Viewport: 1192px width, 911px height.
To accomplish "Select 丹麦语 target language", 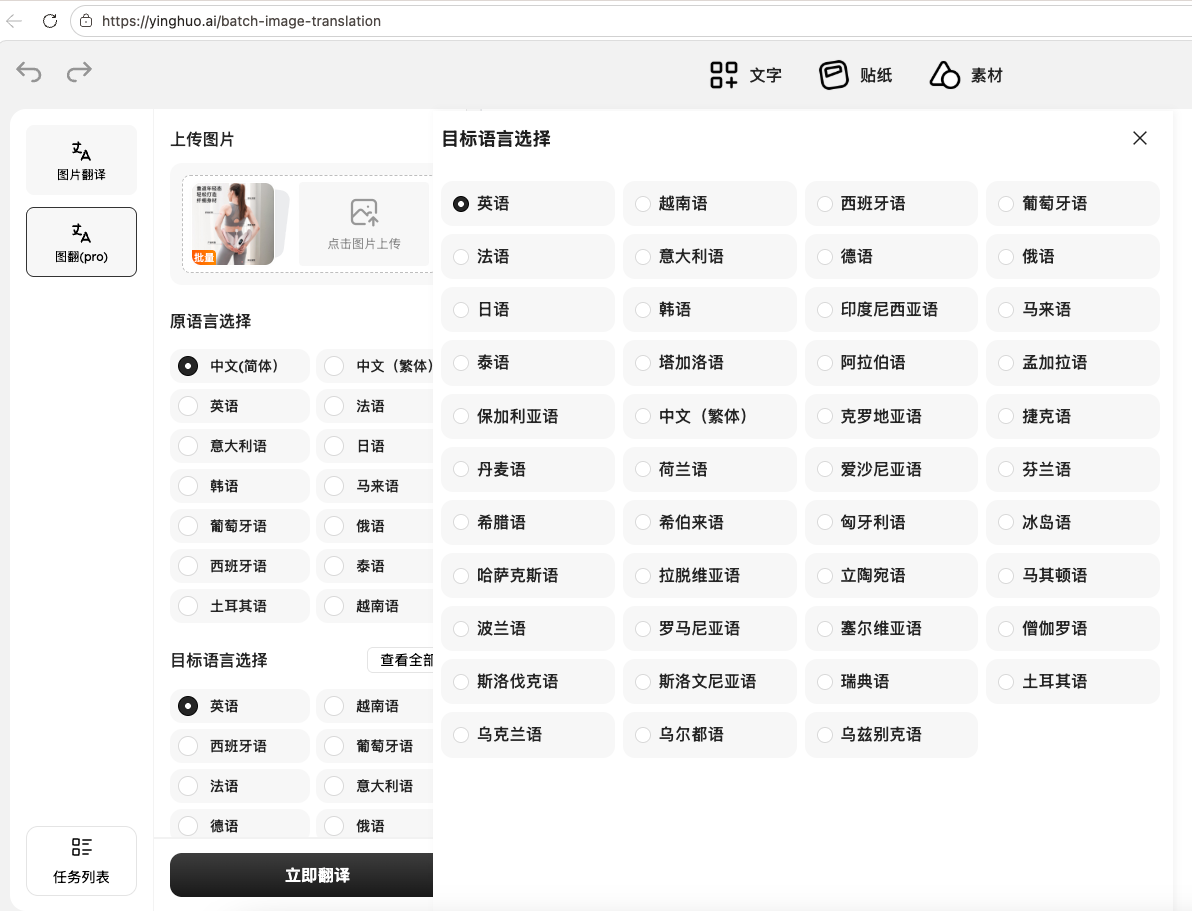I will pyautogui.click(x=528, y=469).
